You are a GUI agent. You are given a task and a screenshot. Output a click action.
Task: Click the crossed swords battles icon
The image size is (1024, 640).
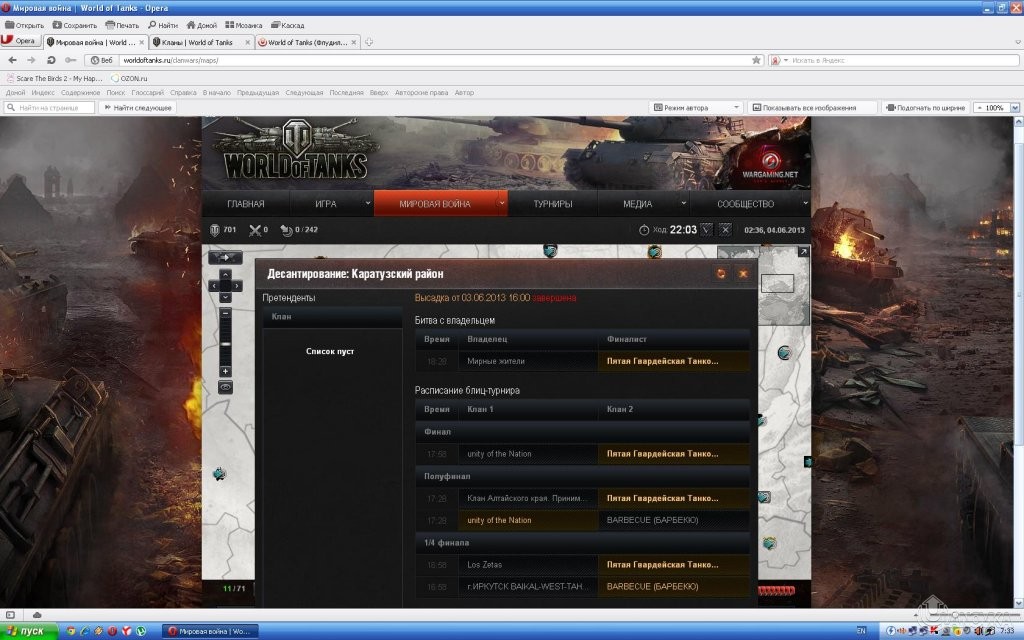coord(254,230)
